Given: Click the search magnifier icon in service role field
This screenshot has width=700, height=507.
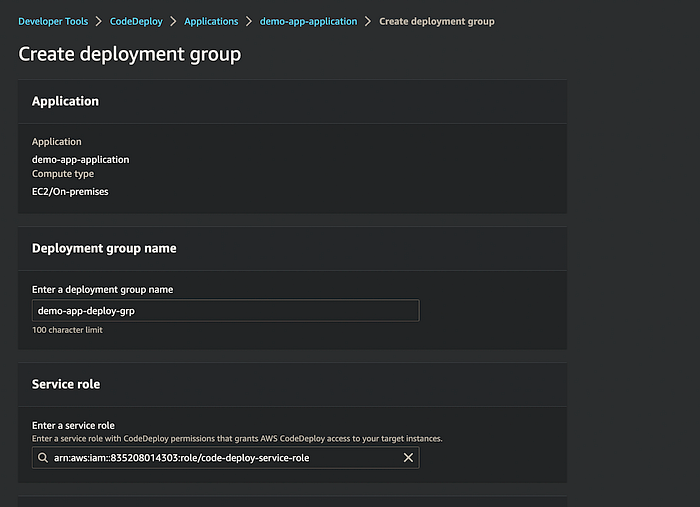Looking at the screenshot, I should (x=42, y=458).
